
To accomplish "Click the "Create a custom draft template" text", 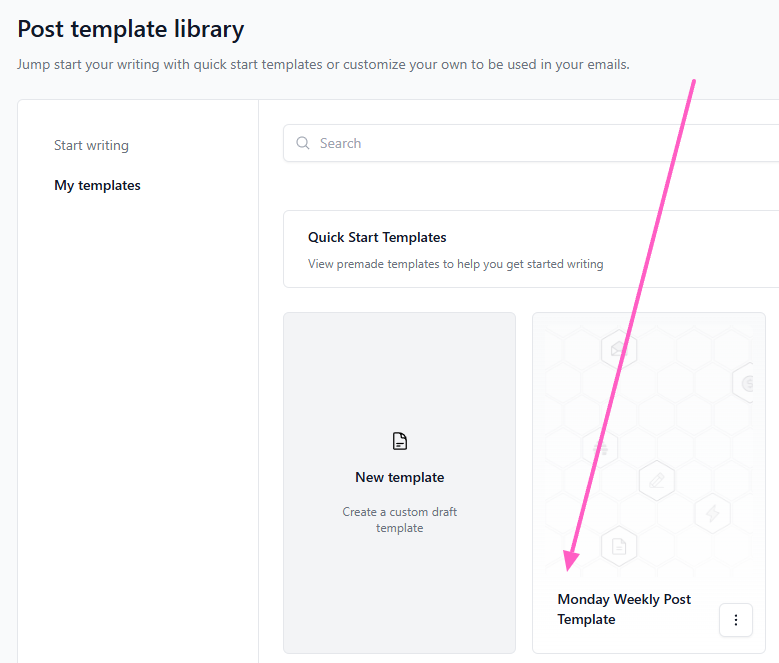I will [x=399, y=520].
